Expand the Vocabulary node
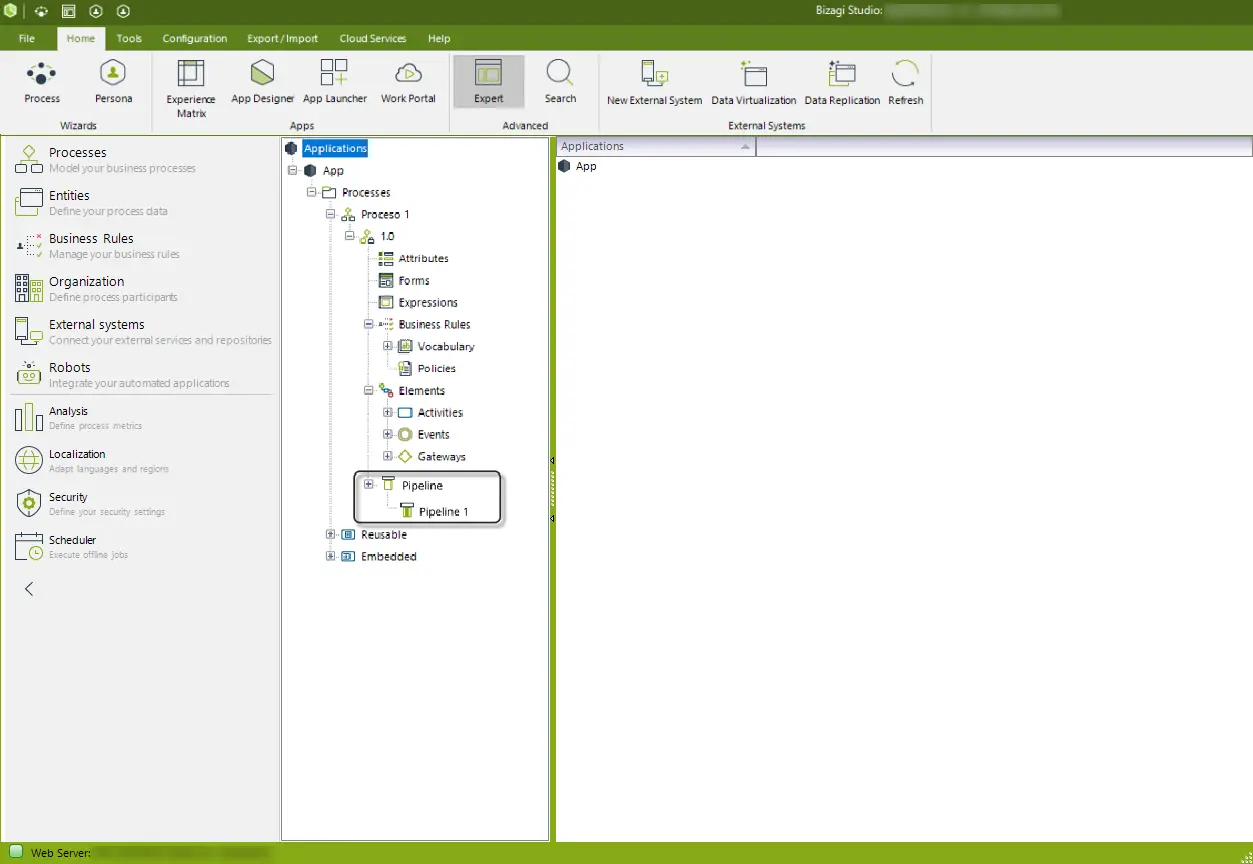 click(388, 346)
